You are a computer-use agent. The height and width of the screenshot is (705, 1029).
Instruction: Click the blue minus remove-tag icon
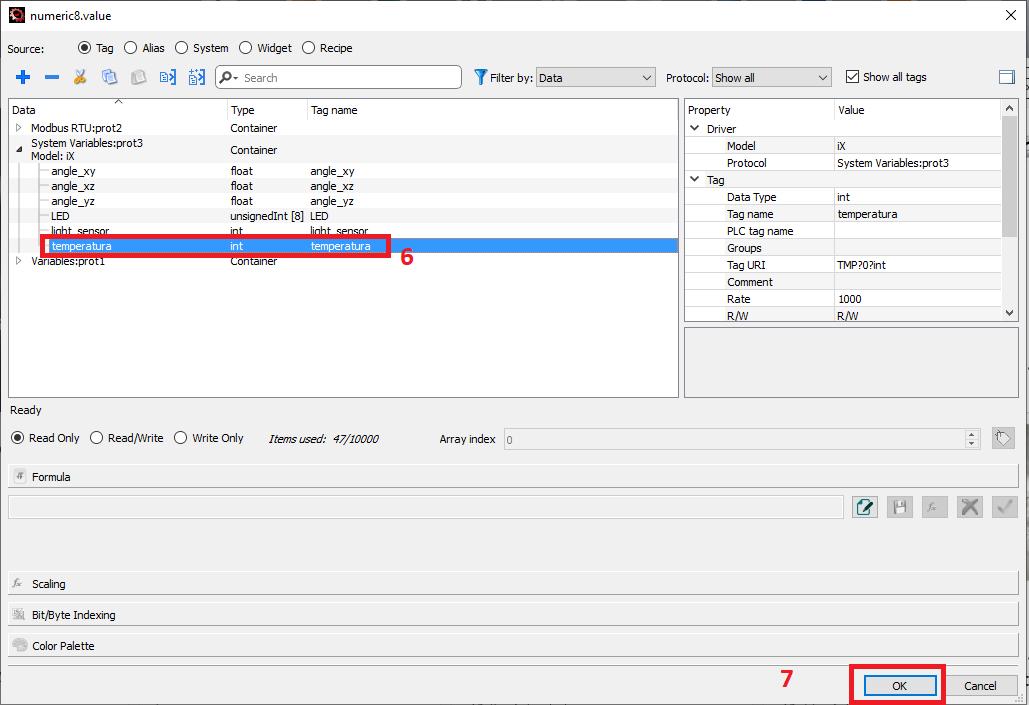[52, 77]
